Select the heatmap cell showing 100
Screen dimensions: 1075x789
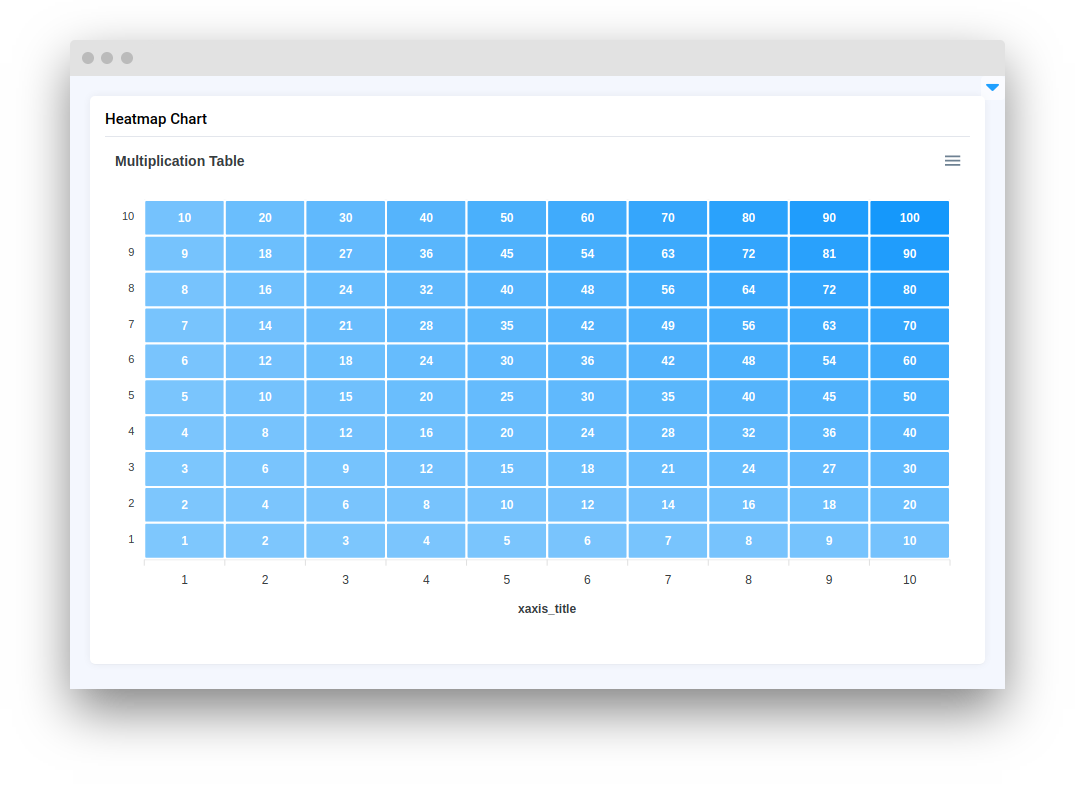click(909, 217)
